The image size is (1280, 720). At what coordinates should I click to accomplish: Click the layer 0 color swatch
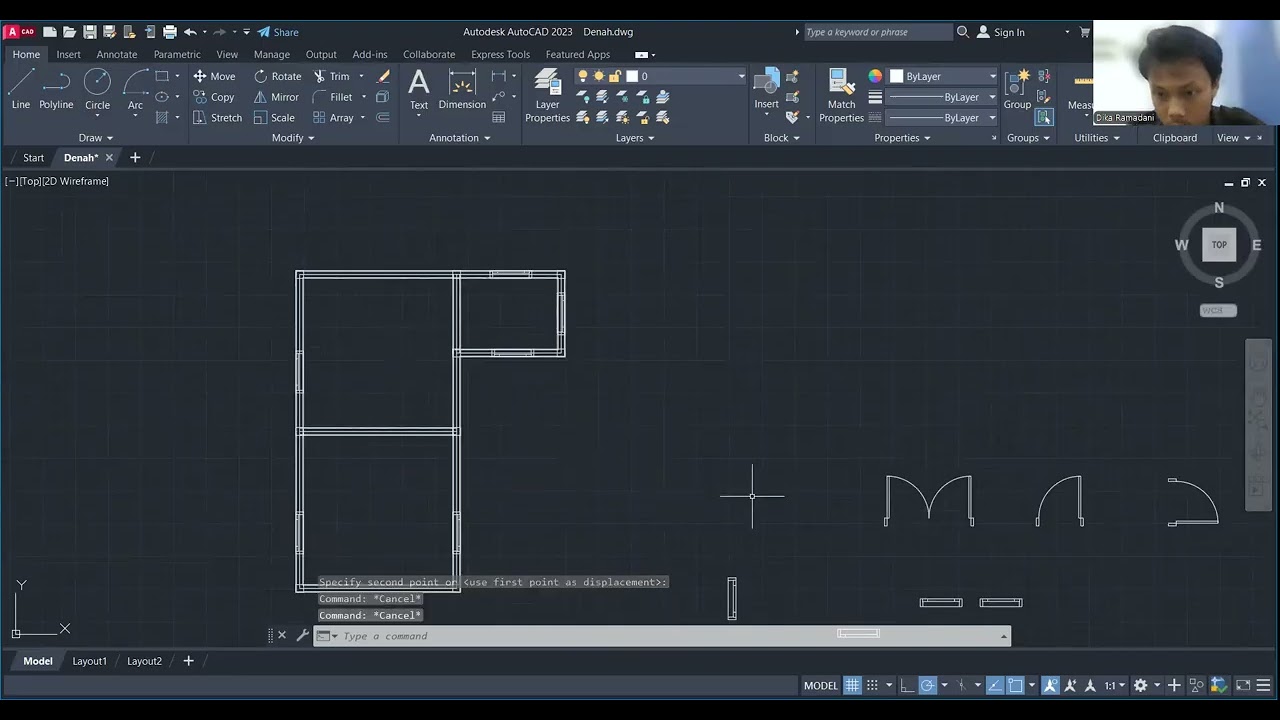632,76
